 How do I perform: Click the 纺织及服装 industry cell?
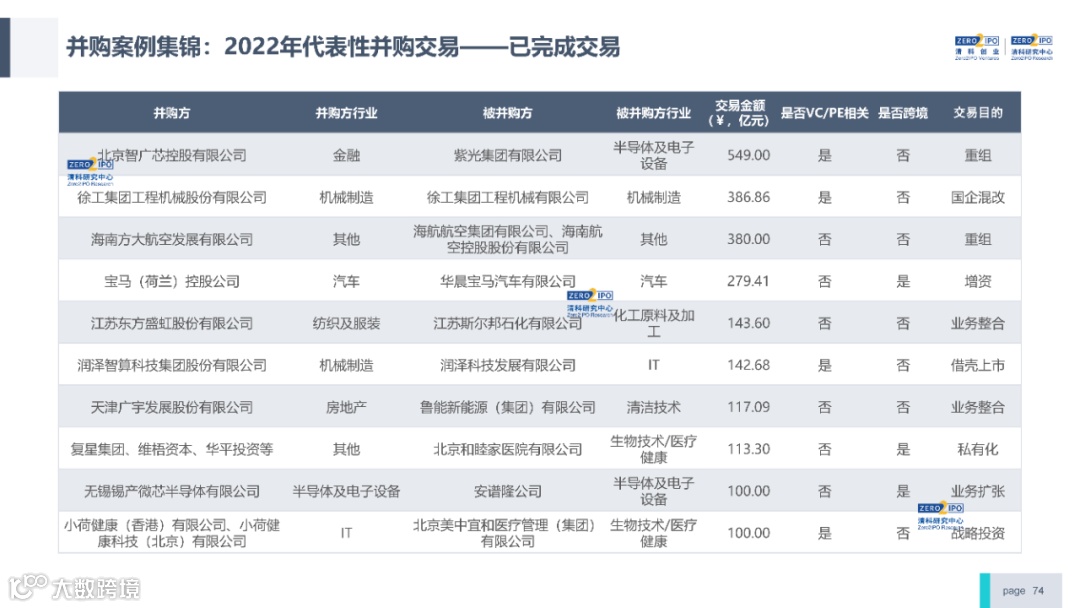click(346, 323)
